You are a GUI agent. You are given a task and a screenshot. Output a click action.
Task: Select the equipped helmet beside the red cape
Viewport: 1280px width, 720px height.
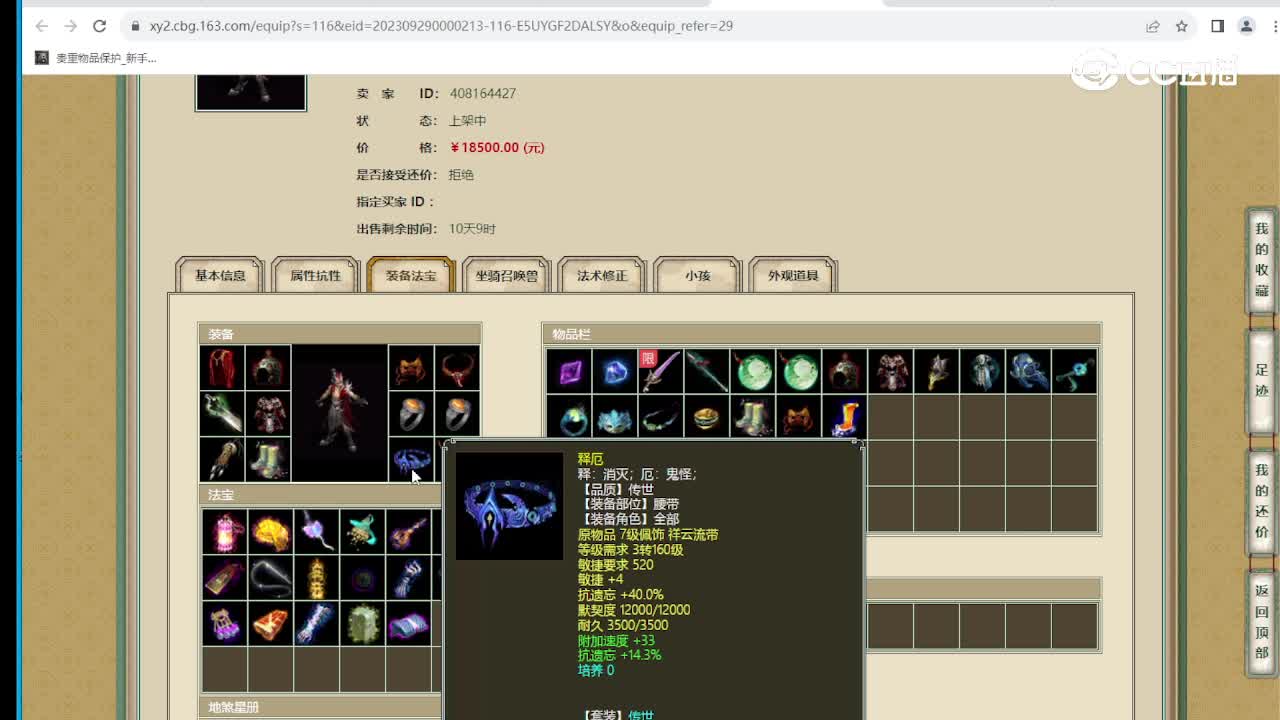267,368
